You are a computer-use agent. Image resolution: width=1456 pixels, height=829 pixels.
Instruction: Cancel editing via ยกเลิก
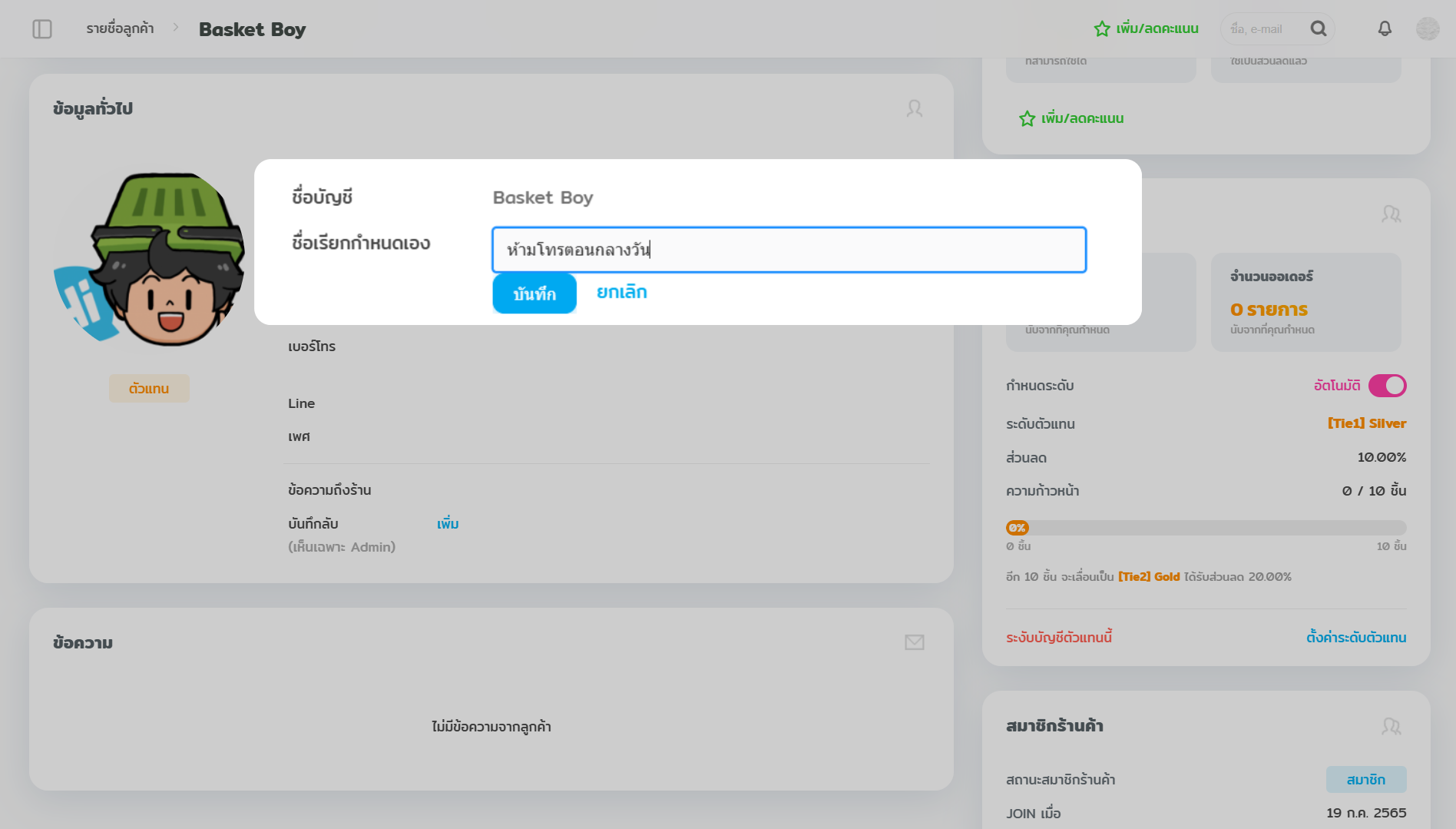click(620, 292)
